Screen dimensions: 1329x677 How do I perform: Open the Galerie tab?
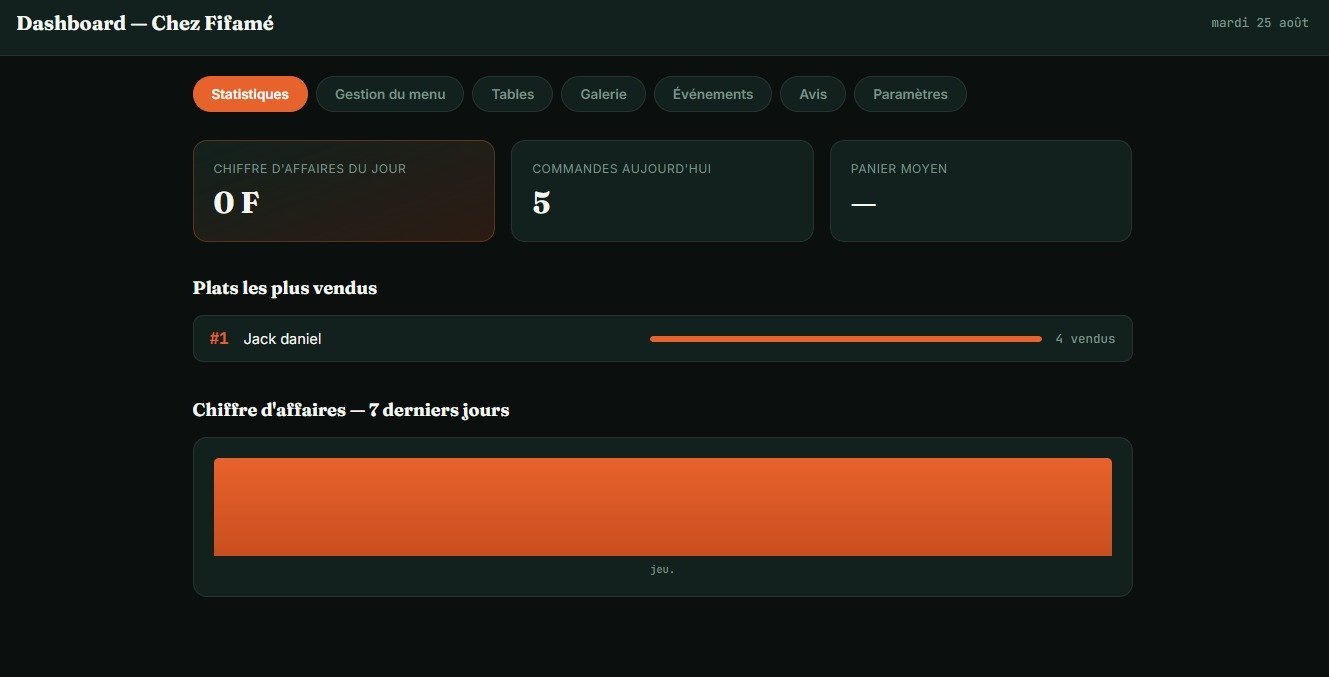pyautogui.click(x=603, y=94)
